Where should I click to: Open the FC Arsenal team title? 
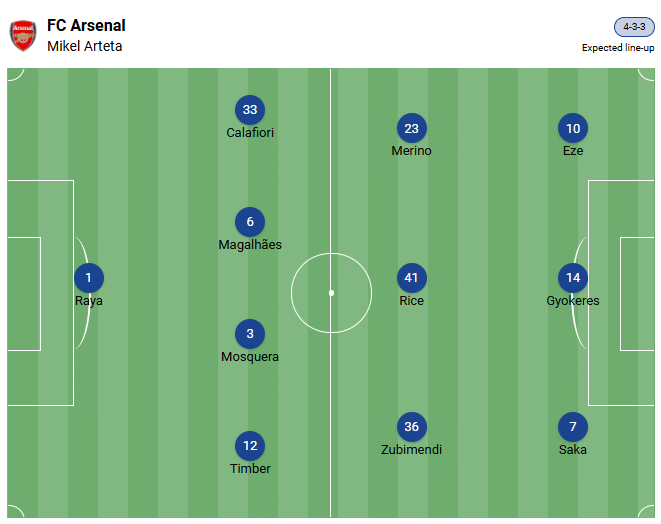(x=86, y=25)
